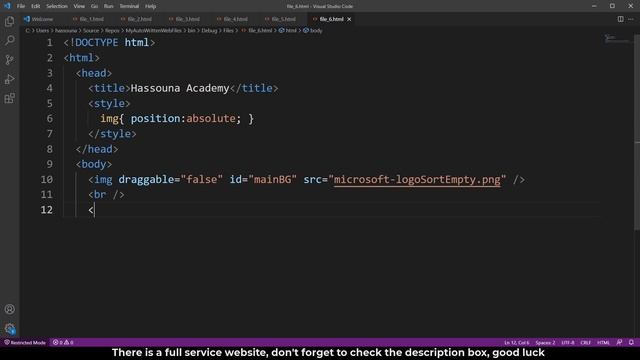Open the Source Control view
The width and height of the screenshot is (640, 360).
coord(9,60)
